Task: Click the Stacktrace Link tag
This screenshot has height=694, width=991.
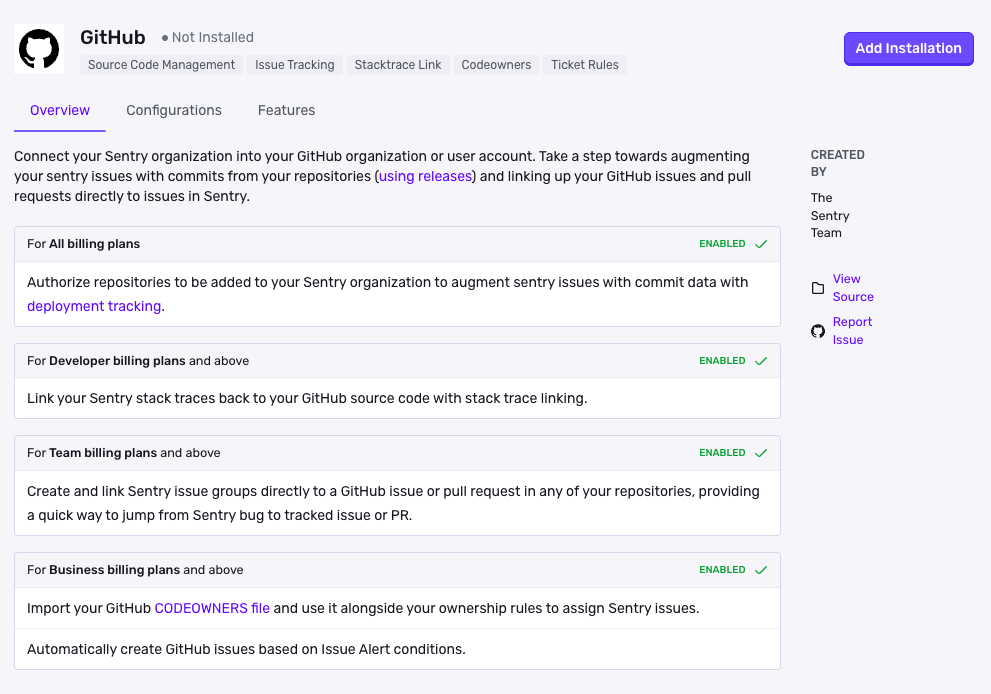Action: pos(398,65)
